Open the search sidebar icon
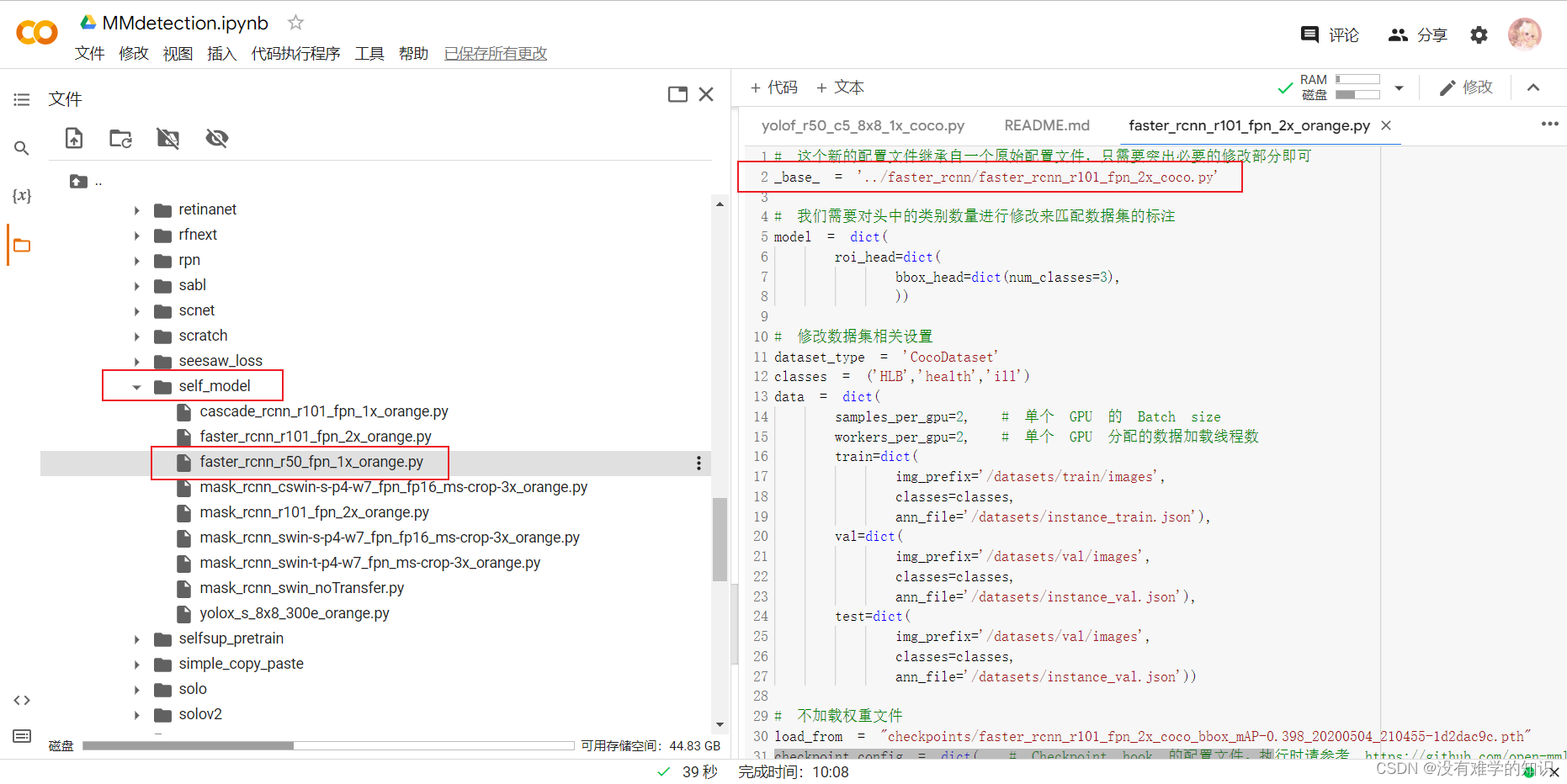1567x784 pixels. [x=22, y=148]
